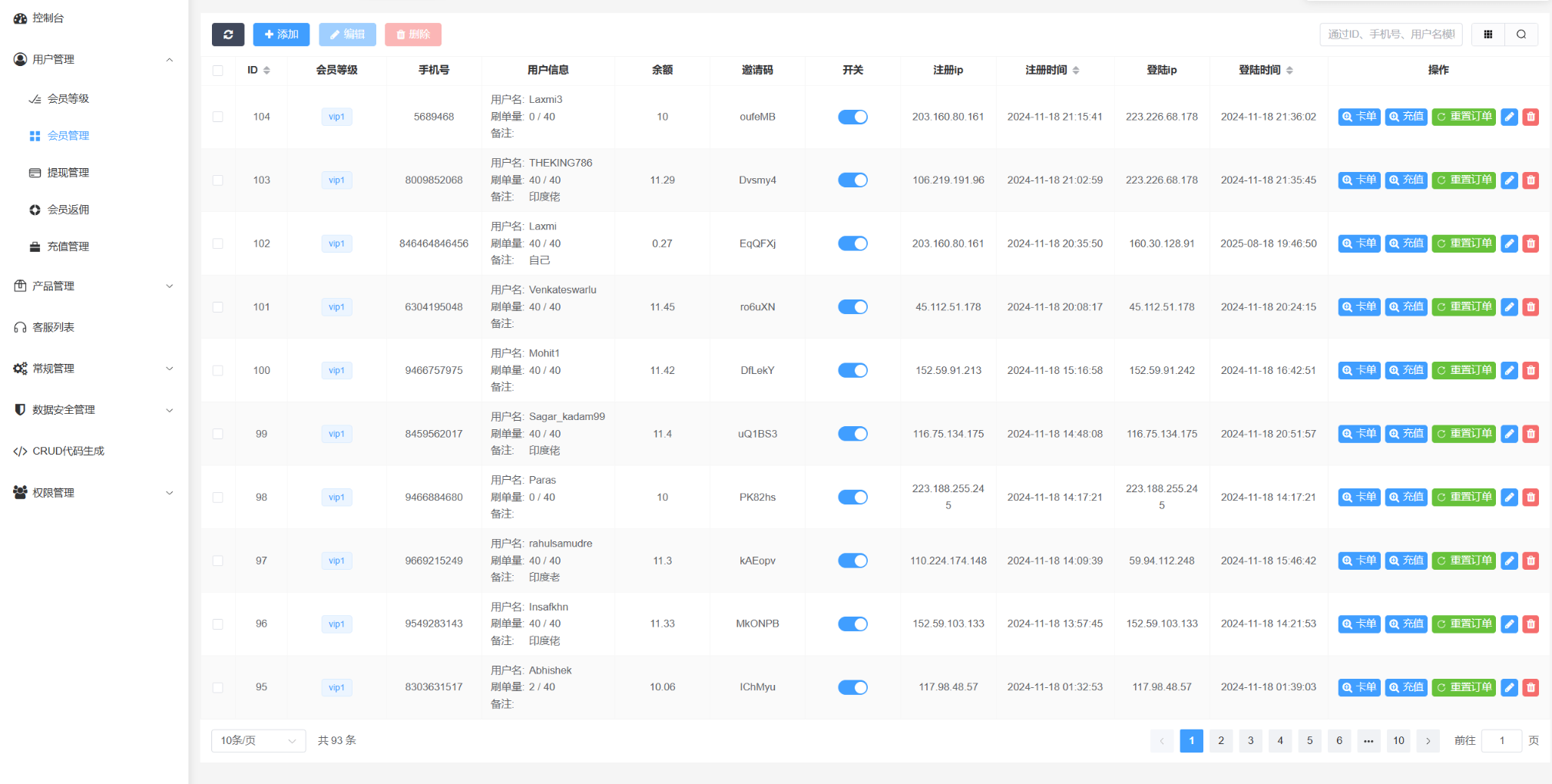Toggle the switch for user Laxmi3
Viewport: 1552px width, 784px height.
pos(852,117)
